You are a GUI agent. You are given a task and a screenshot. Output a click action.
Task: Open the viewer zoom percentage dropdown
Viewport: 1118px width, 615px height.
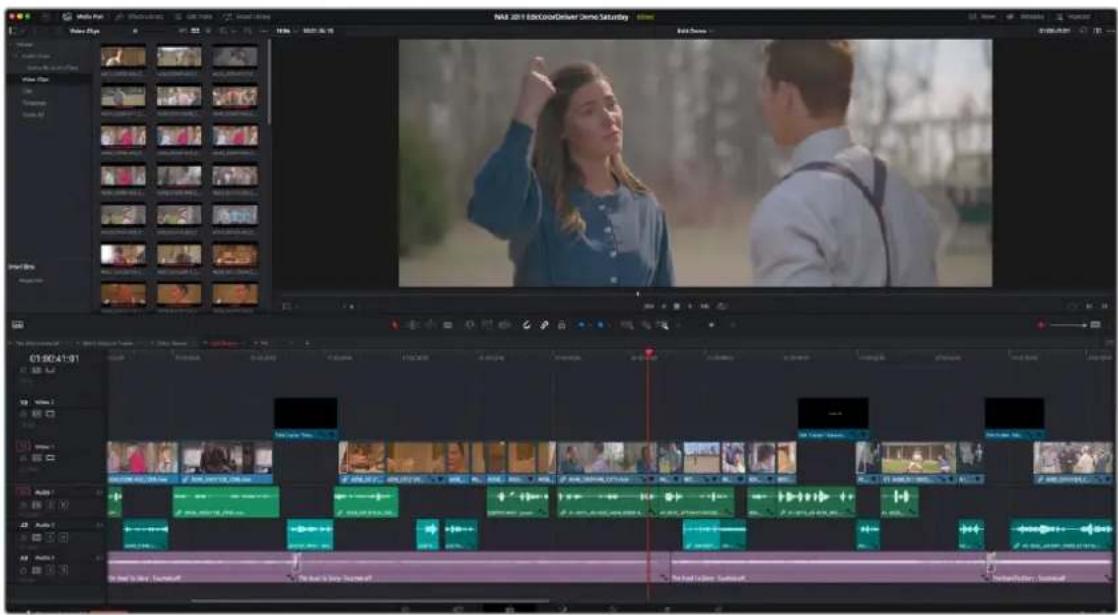click(288, 31)
